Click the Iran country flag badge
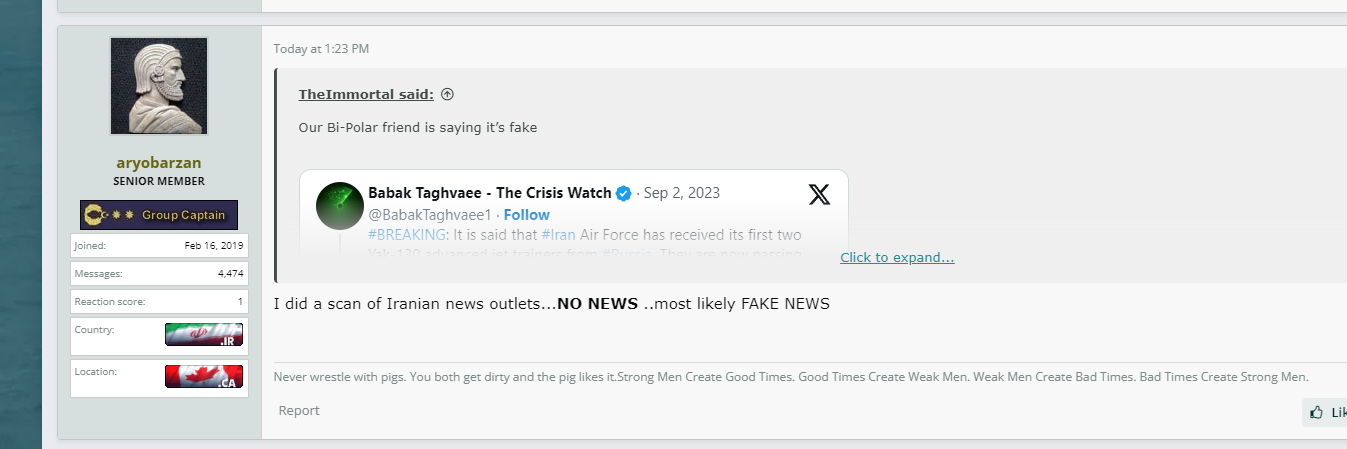 click(x=204, y=335)
